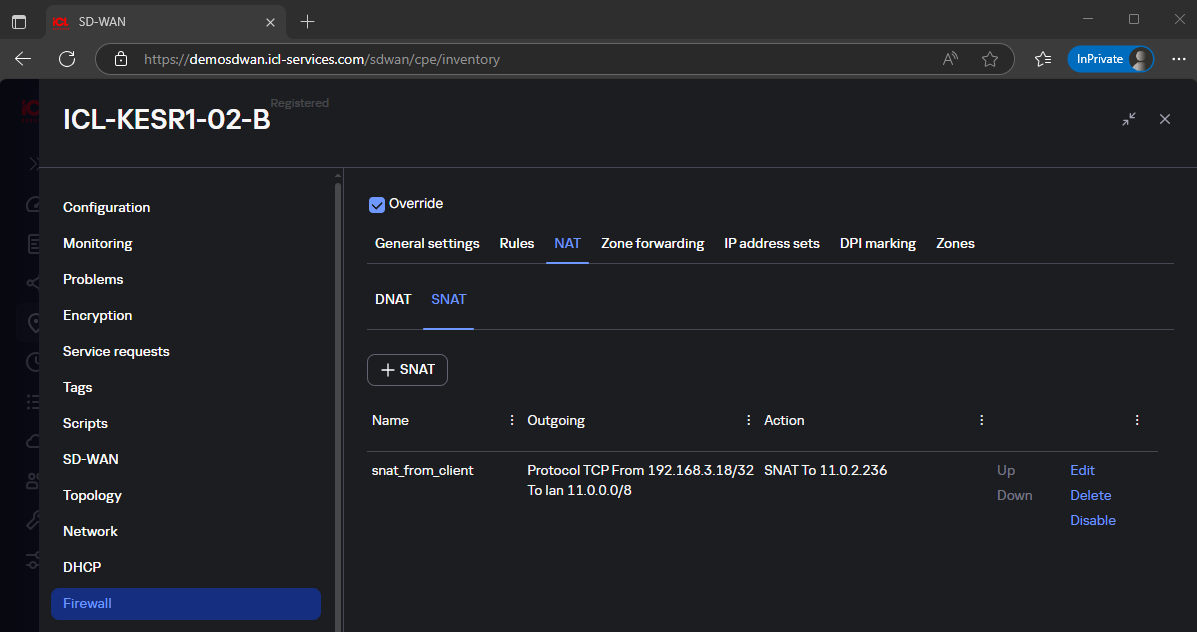Click the browser back arrow
1197x632 pixels.
[23, 59]
